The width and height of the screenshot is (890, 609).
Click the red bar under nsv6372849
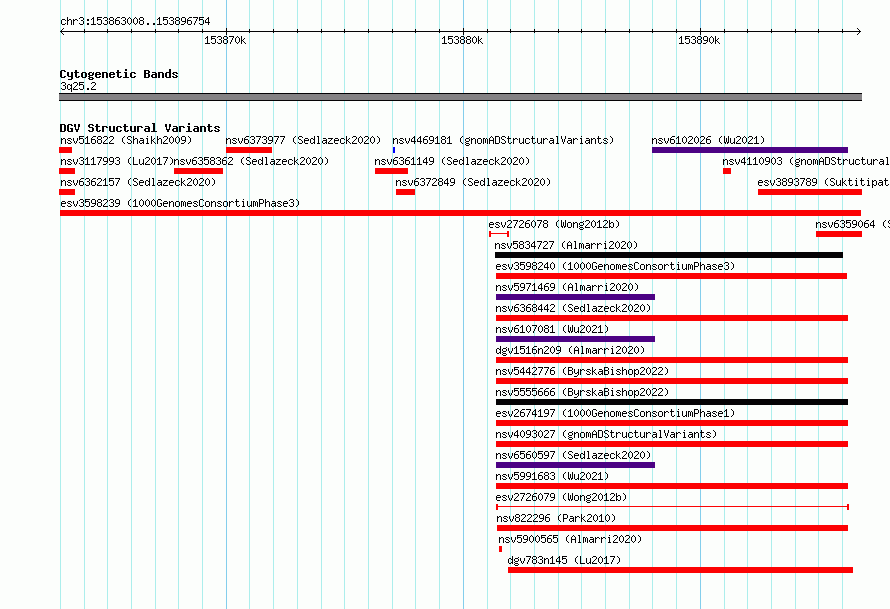405,192
